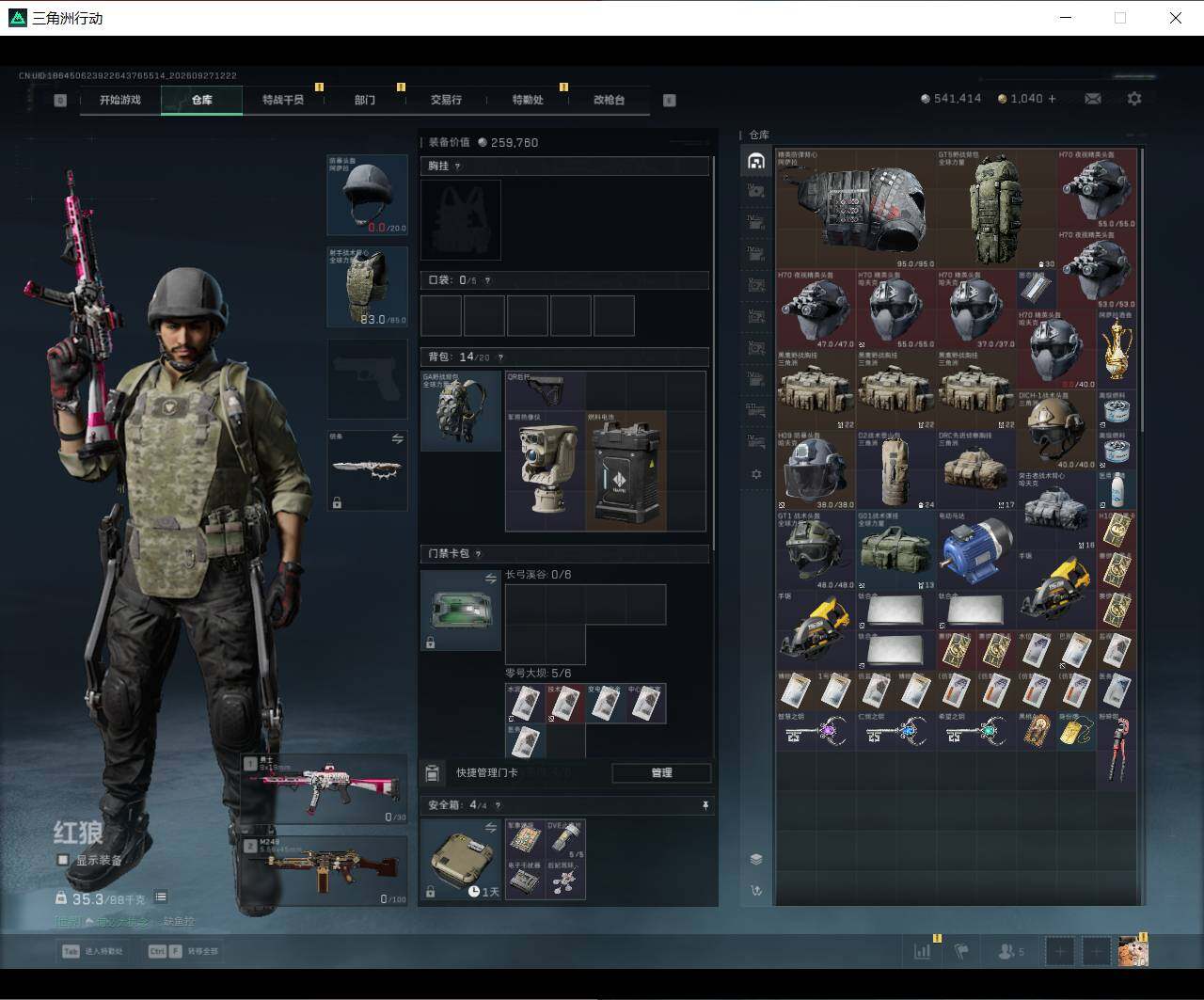This screenshot has height=1000, width=1204.
Task: Go to the 交易行 tab
Action: tap(446, 100)
